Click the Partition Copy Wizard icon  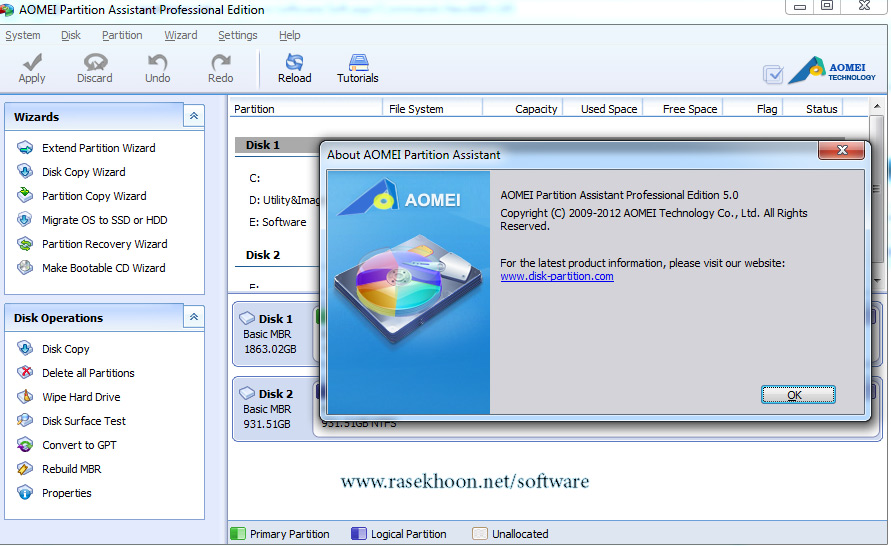tap(25, 195)
